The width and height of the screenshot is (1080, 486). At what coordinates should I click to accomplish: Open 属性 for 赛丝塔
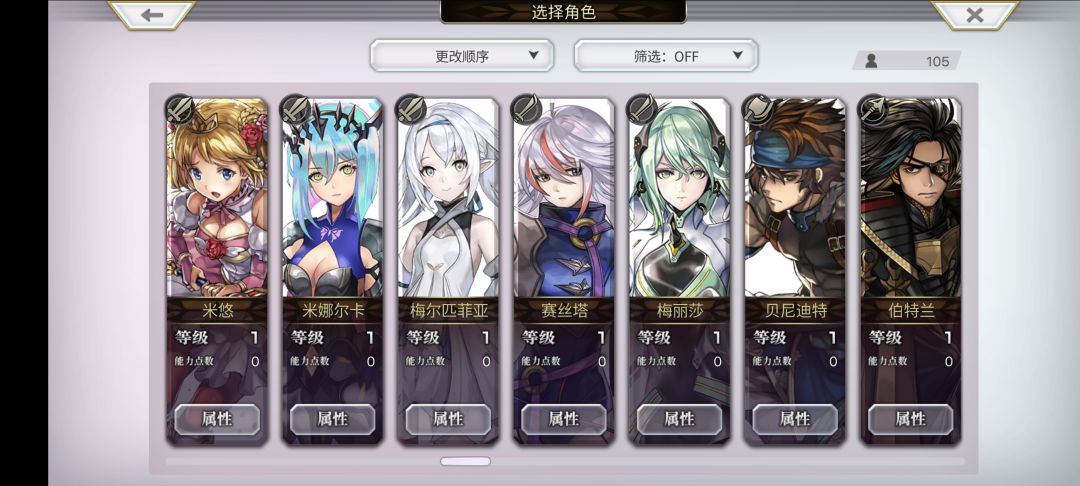[x=563, y=419]
